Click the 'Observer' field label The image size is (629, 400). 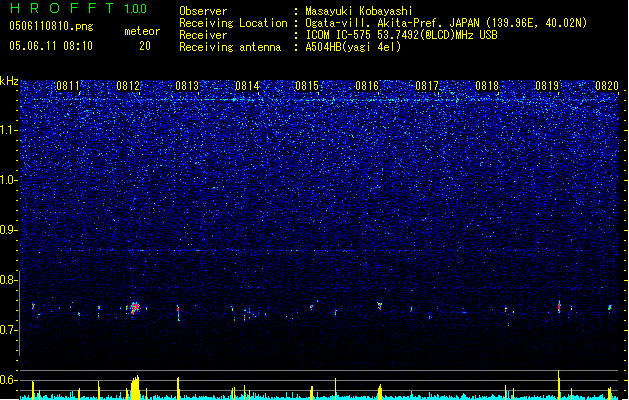pyautogui.click(x=203, y=11)
